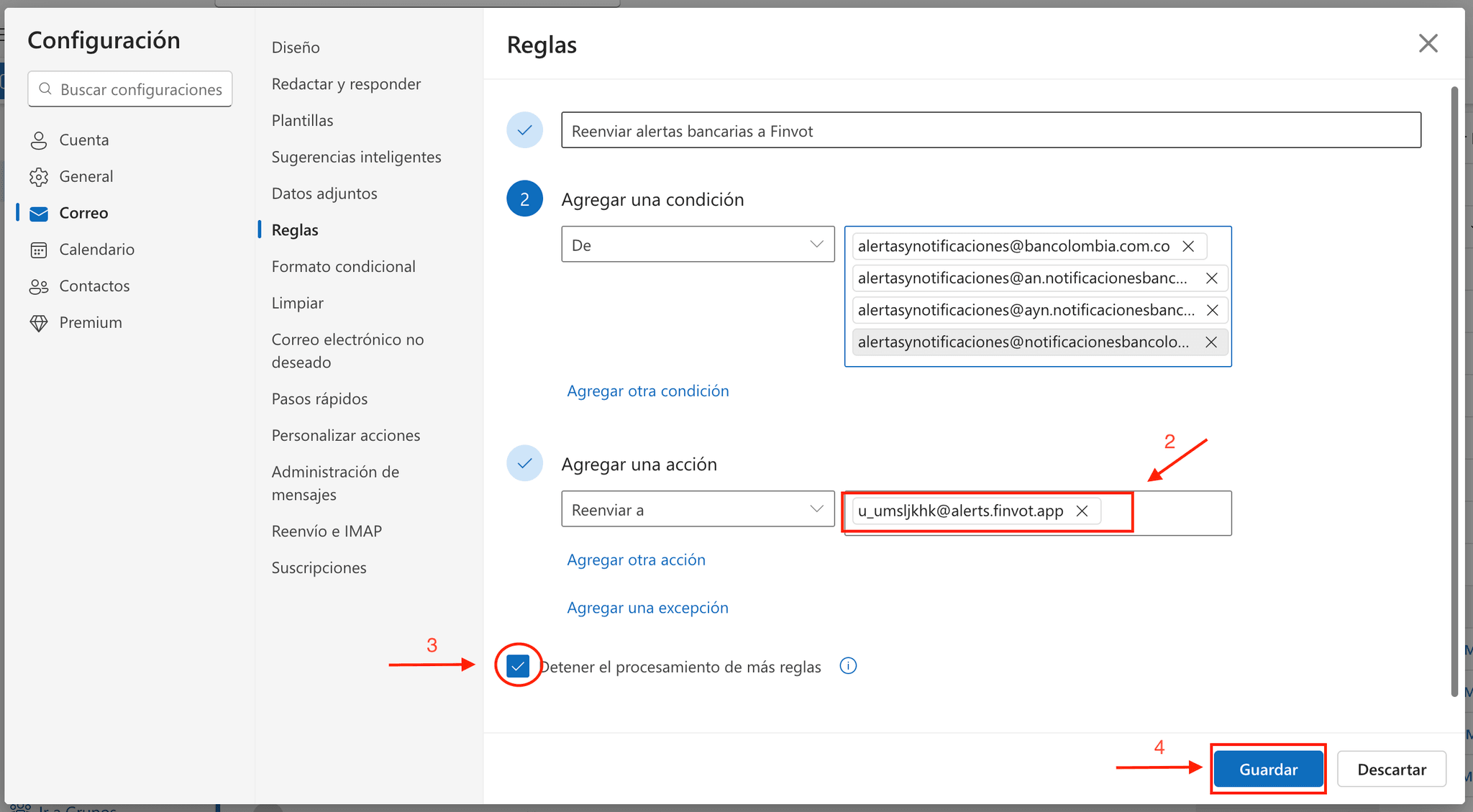Select the Calendario calendar icon
This screenshot has height=812, width=1473.
pos(39,250)
